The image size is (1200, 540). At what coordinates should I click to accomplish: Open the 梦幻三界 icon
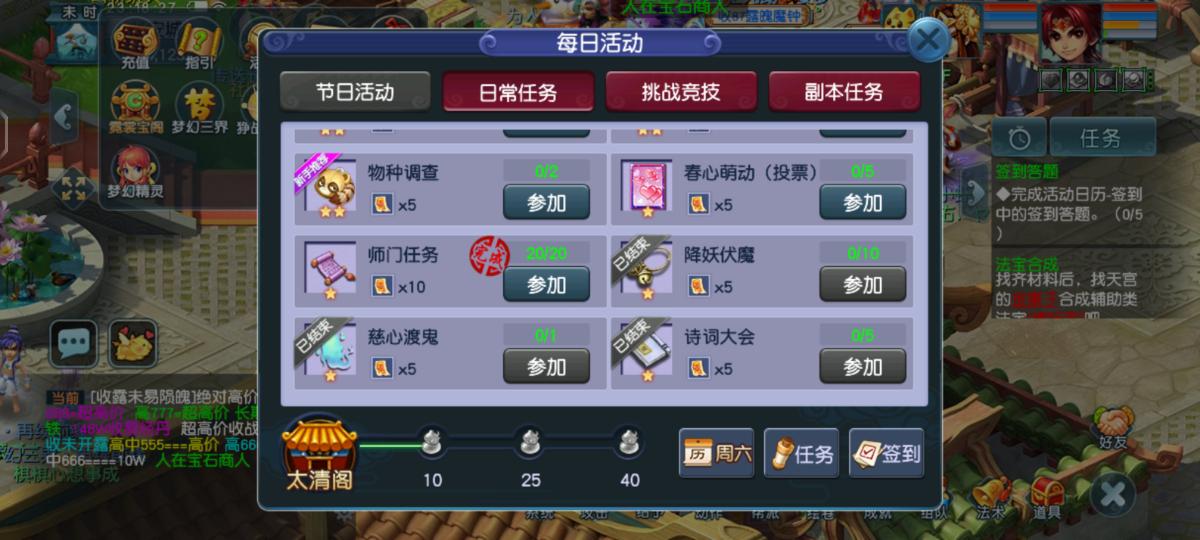click(199, 110)
